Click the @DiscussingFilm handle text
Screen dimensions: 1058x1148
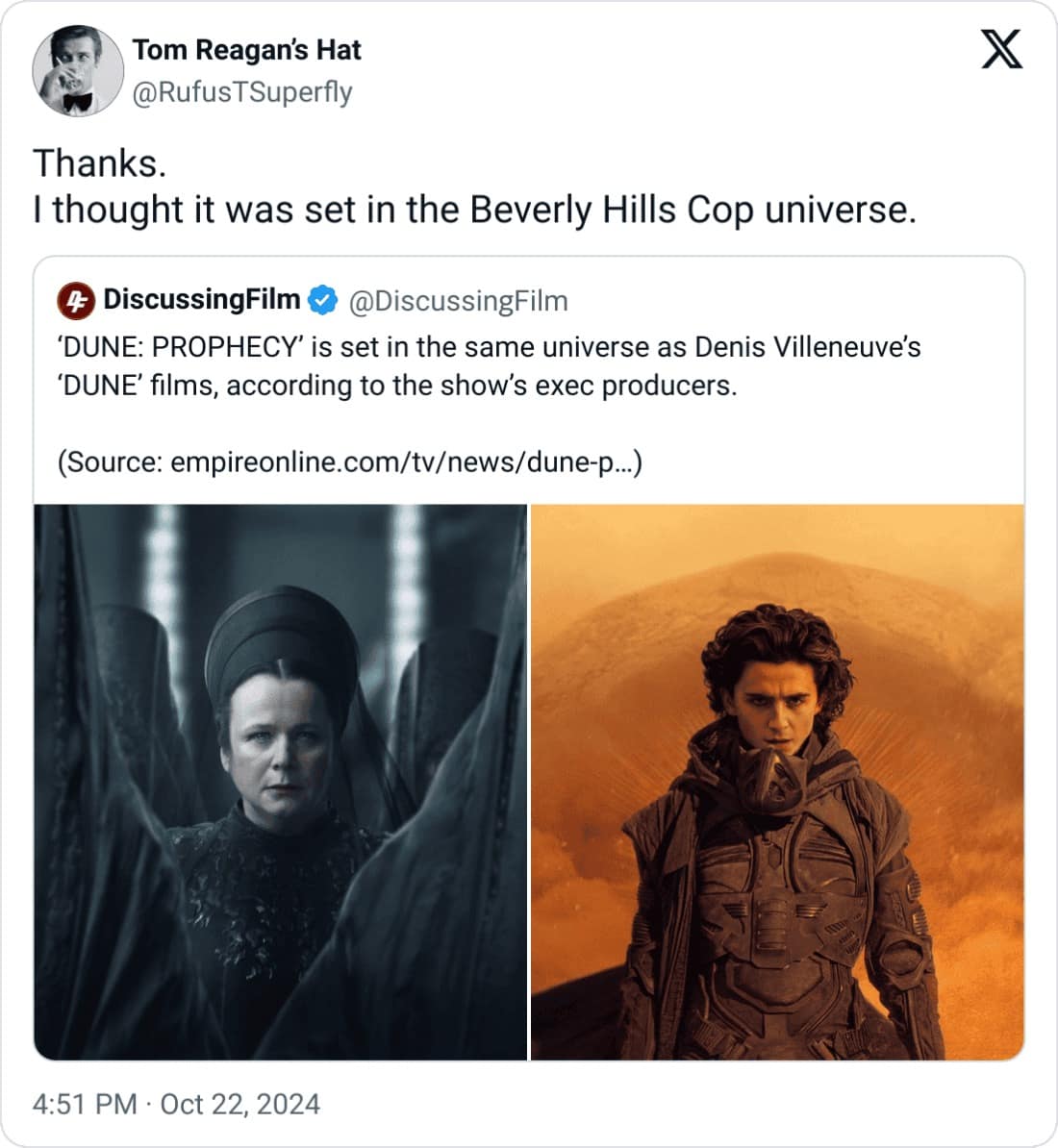(459, 299)
